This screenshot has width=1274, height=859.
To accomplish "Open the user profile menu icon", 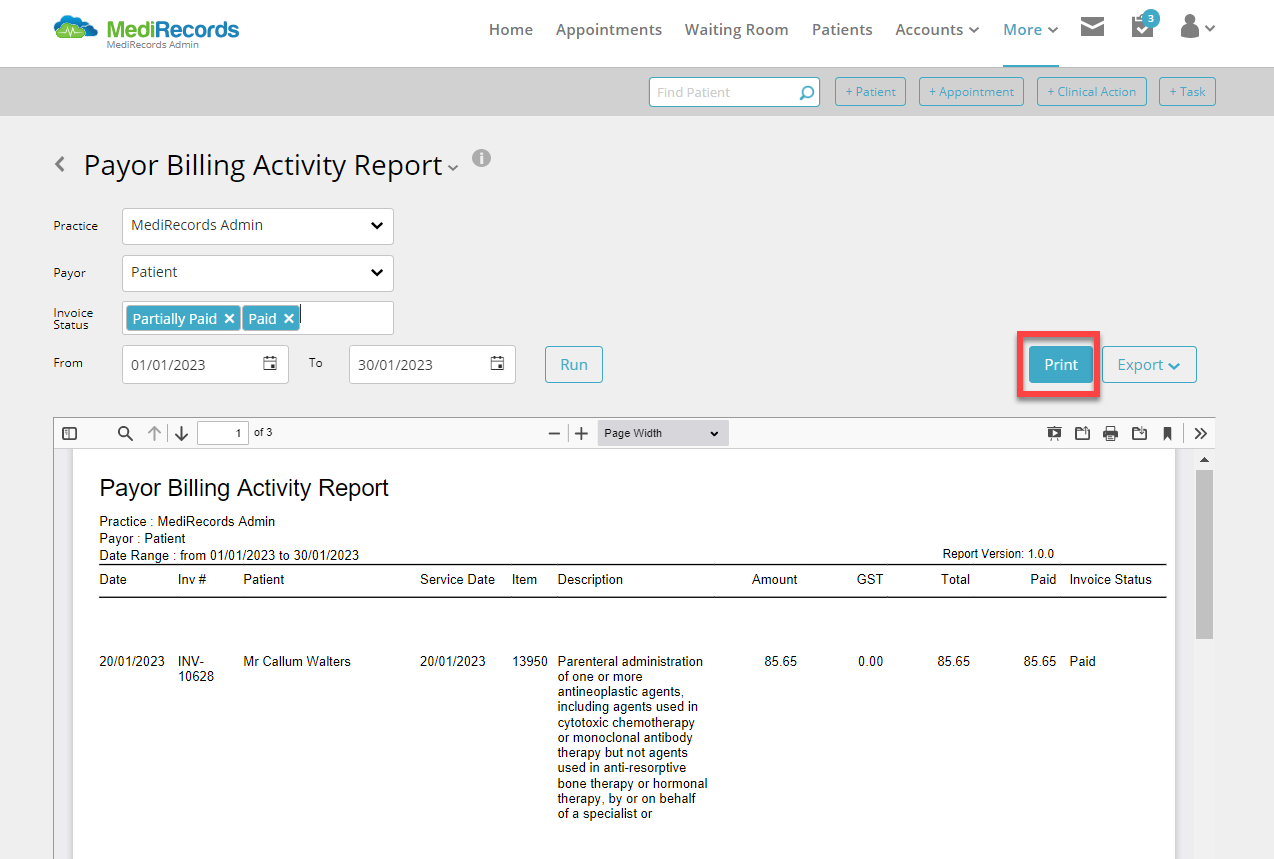I will pos(1197,27).
